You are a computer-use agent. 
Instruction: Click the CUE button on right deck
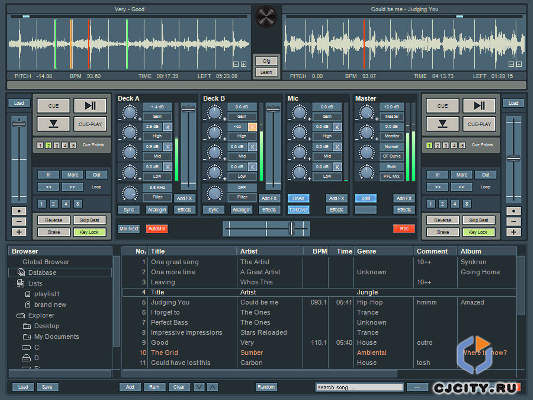442,106
